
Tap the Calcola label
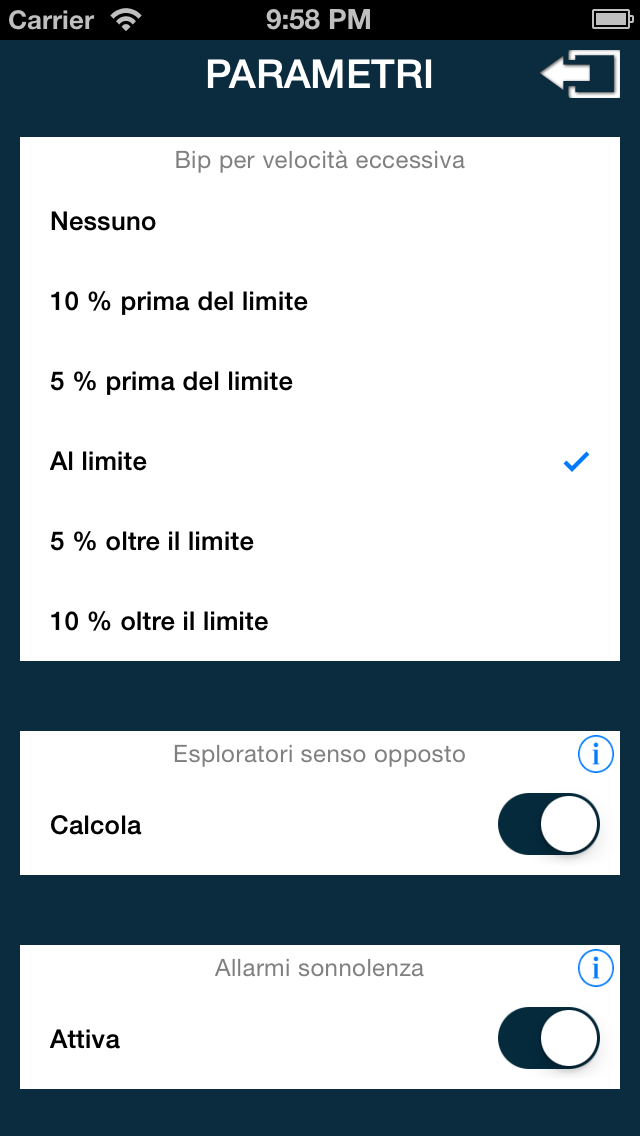(x=96, y=826)
